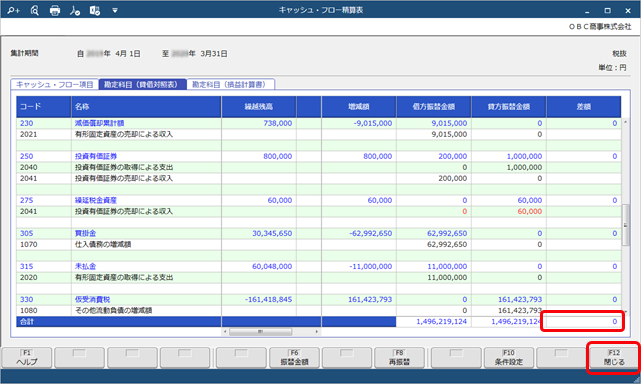Image resolution: width=641 pixels, height=384 pixels.
Task: Open the 未払金 account link
Action: coord(85,267)
